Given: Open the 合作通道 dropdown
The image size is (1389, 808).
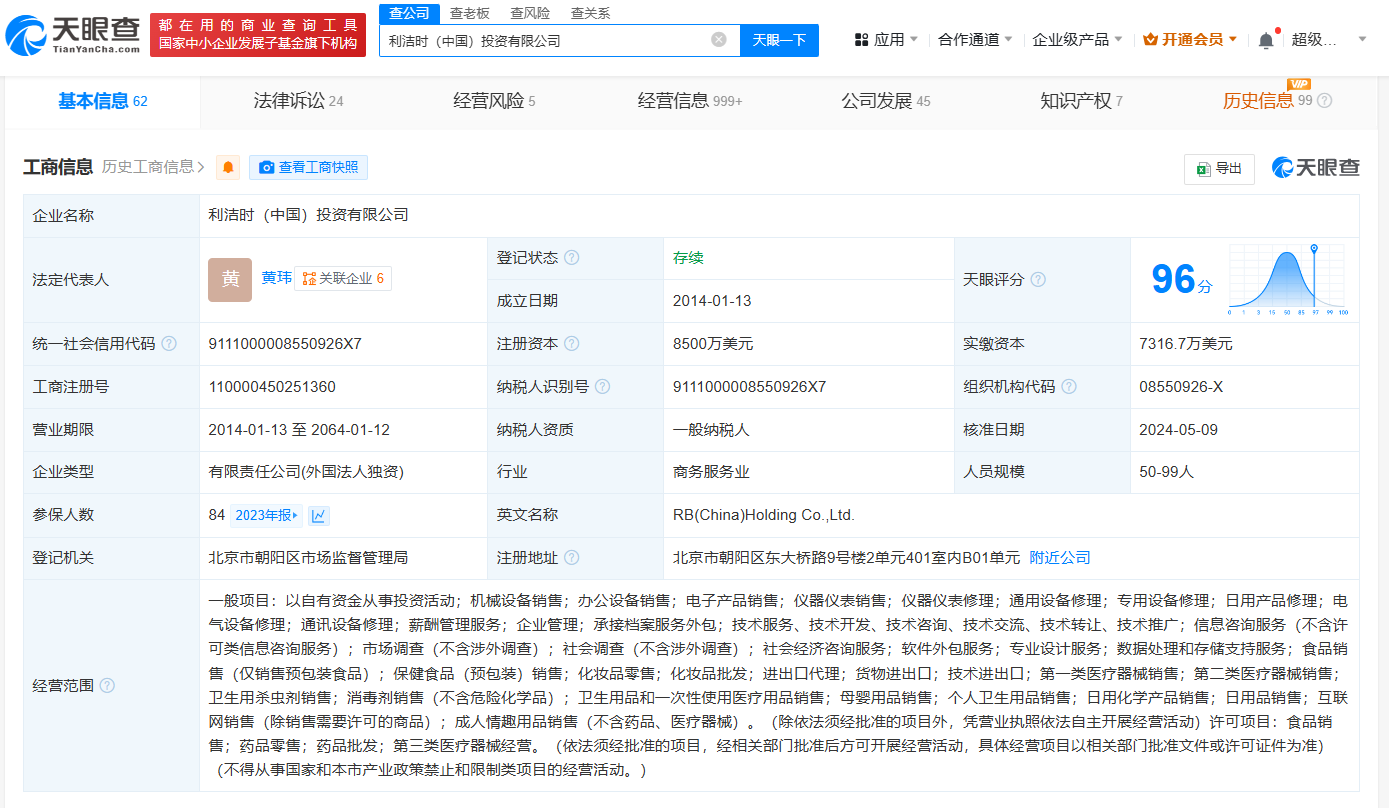Looking at the screenshot, I should (975, 40).
